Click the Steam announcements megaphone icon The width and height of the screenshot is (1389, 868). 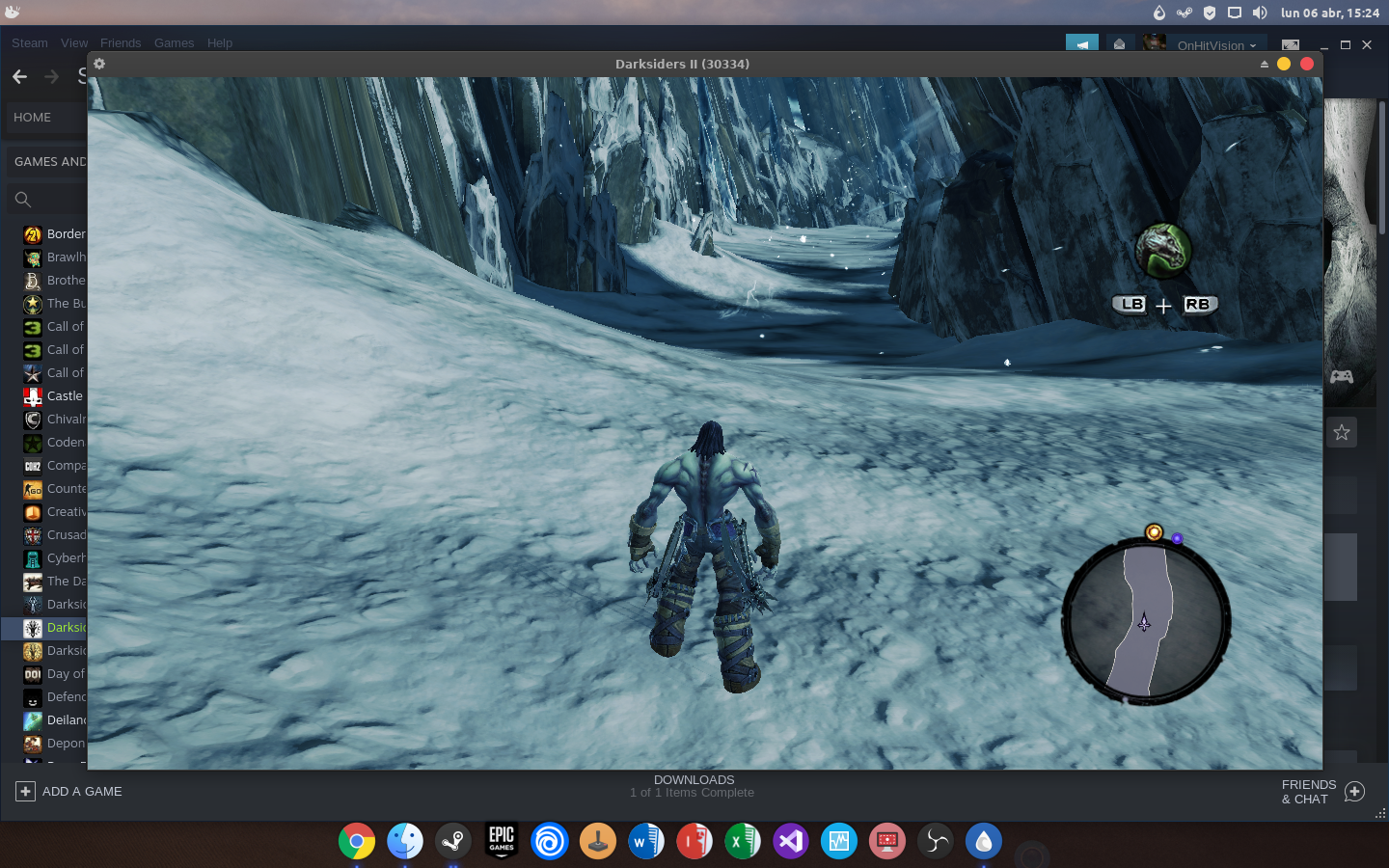pyautogui.click(x=1082, y=44)
